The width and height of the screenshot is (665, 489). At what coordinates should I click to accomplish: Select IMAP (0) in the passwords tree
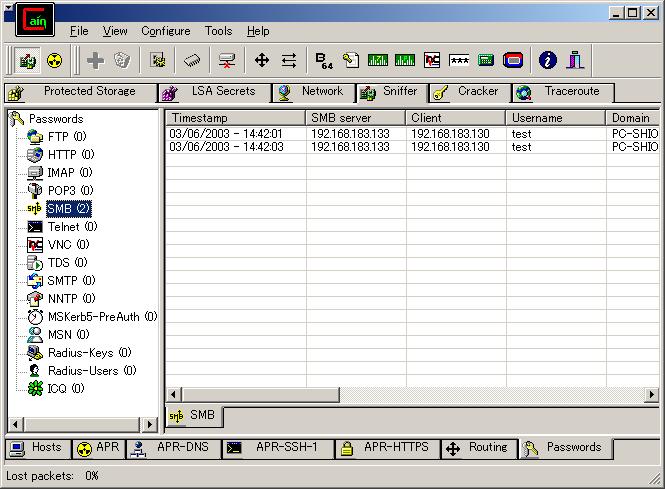(70, 173)
